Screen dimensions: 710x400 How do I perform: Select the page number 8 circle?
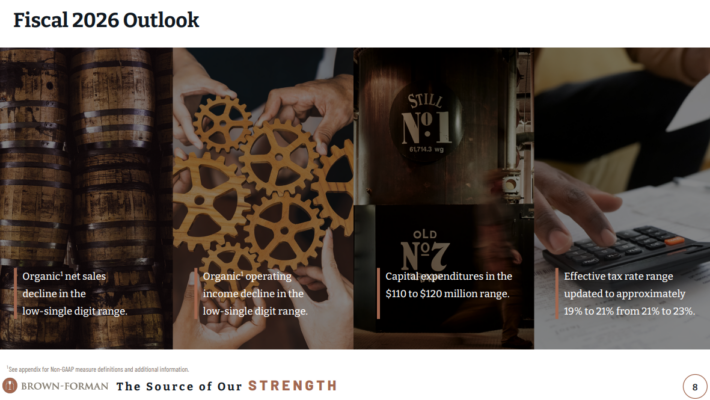[695, 386]
